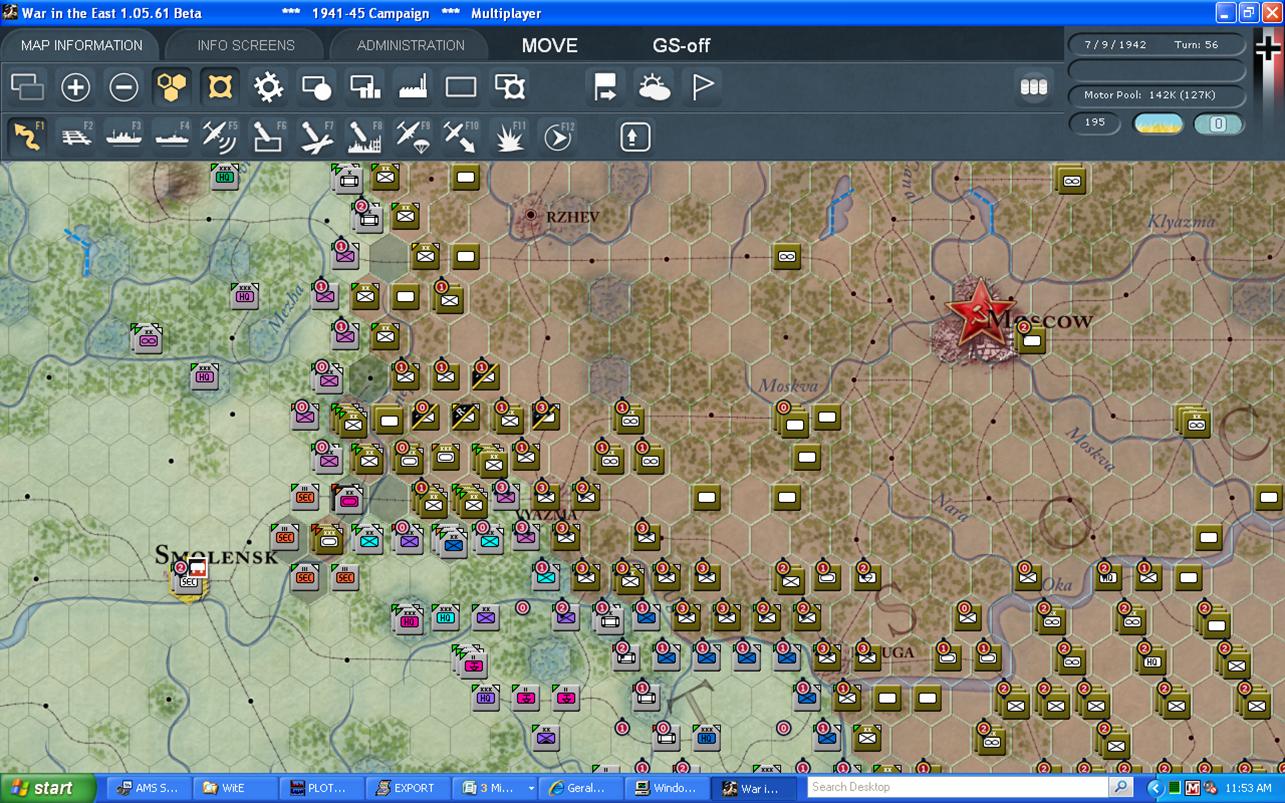The height and width of the screenshot is (803, 1285).
Task: Select the F1 move mode icon
Action: pyautogui.click(x=28, y=137)
